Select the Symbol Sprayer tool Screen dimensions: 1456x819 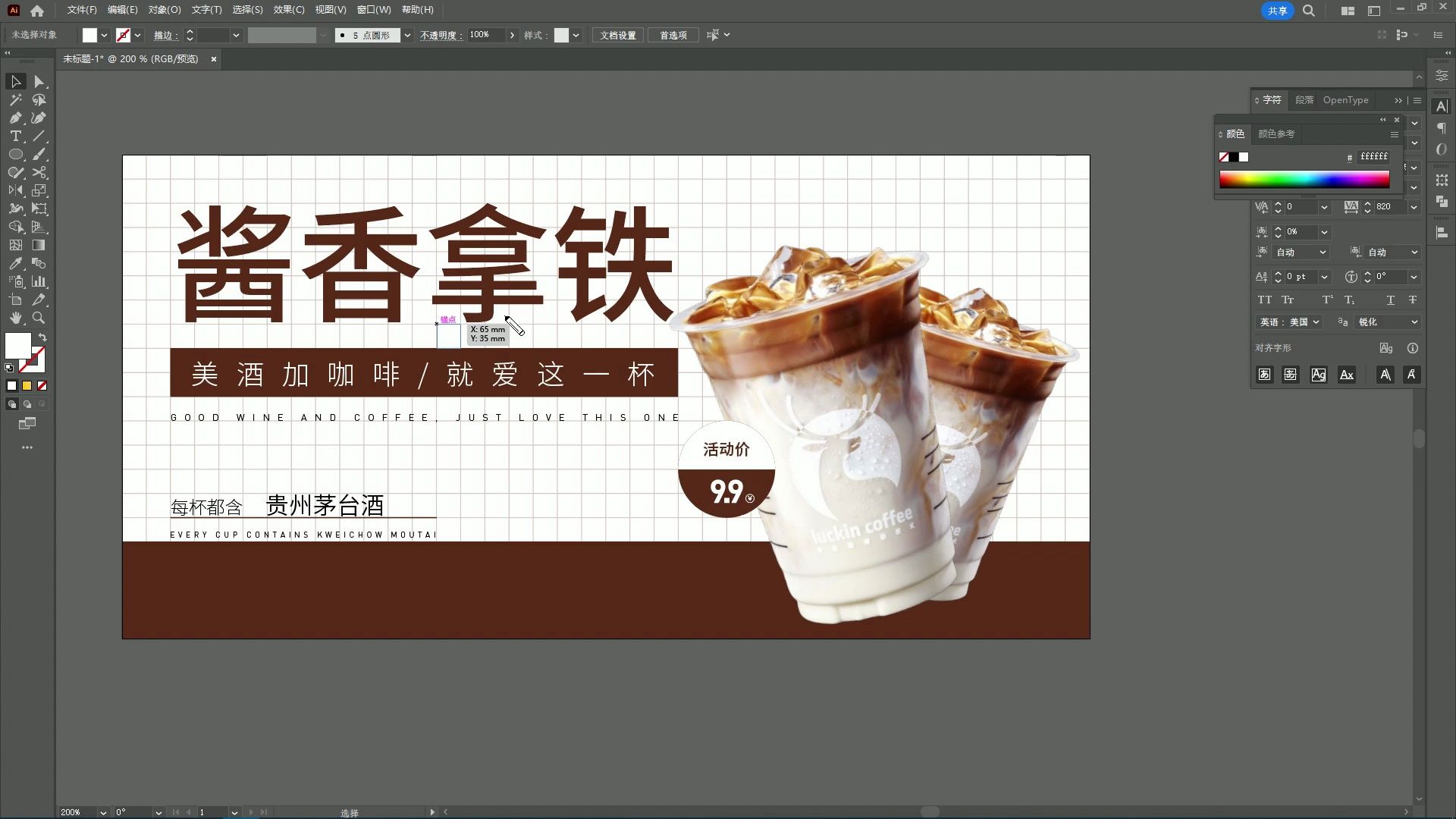tap(16, 281)
